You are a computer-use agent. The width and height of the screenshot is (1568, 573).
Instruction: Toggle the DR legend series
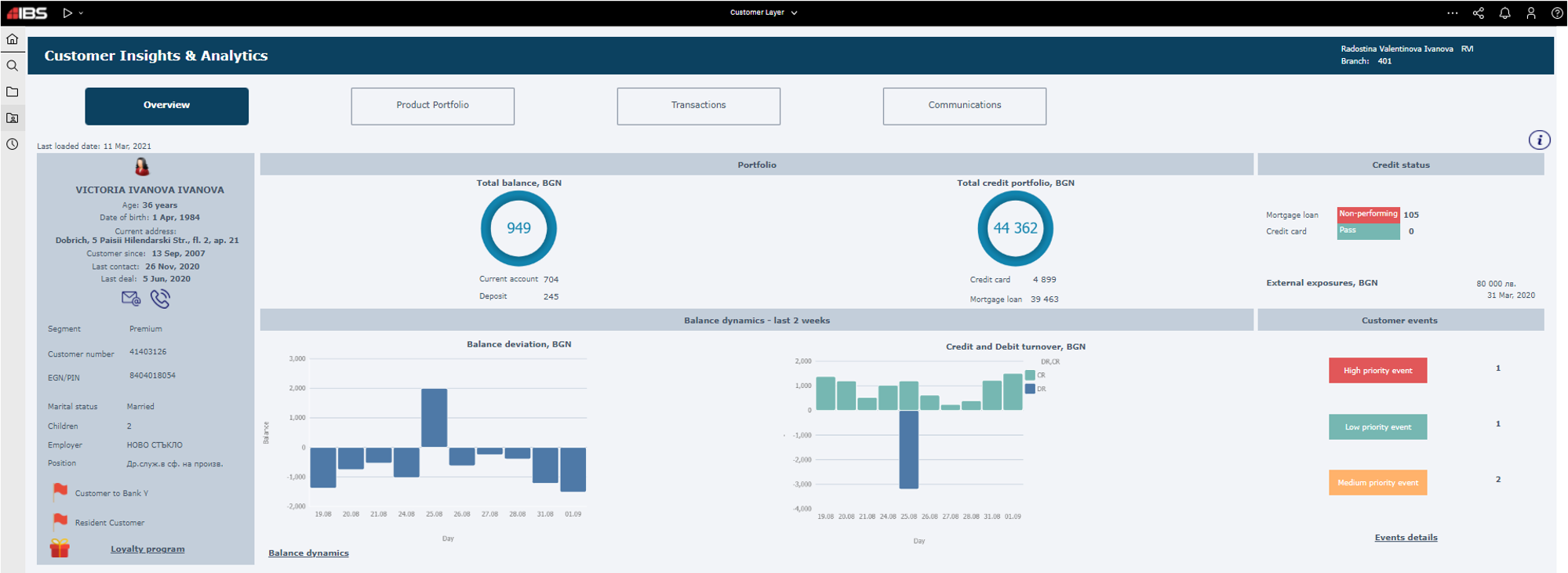pyautogui.click(x=1030, y=389)
